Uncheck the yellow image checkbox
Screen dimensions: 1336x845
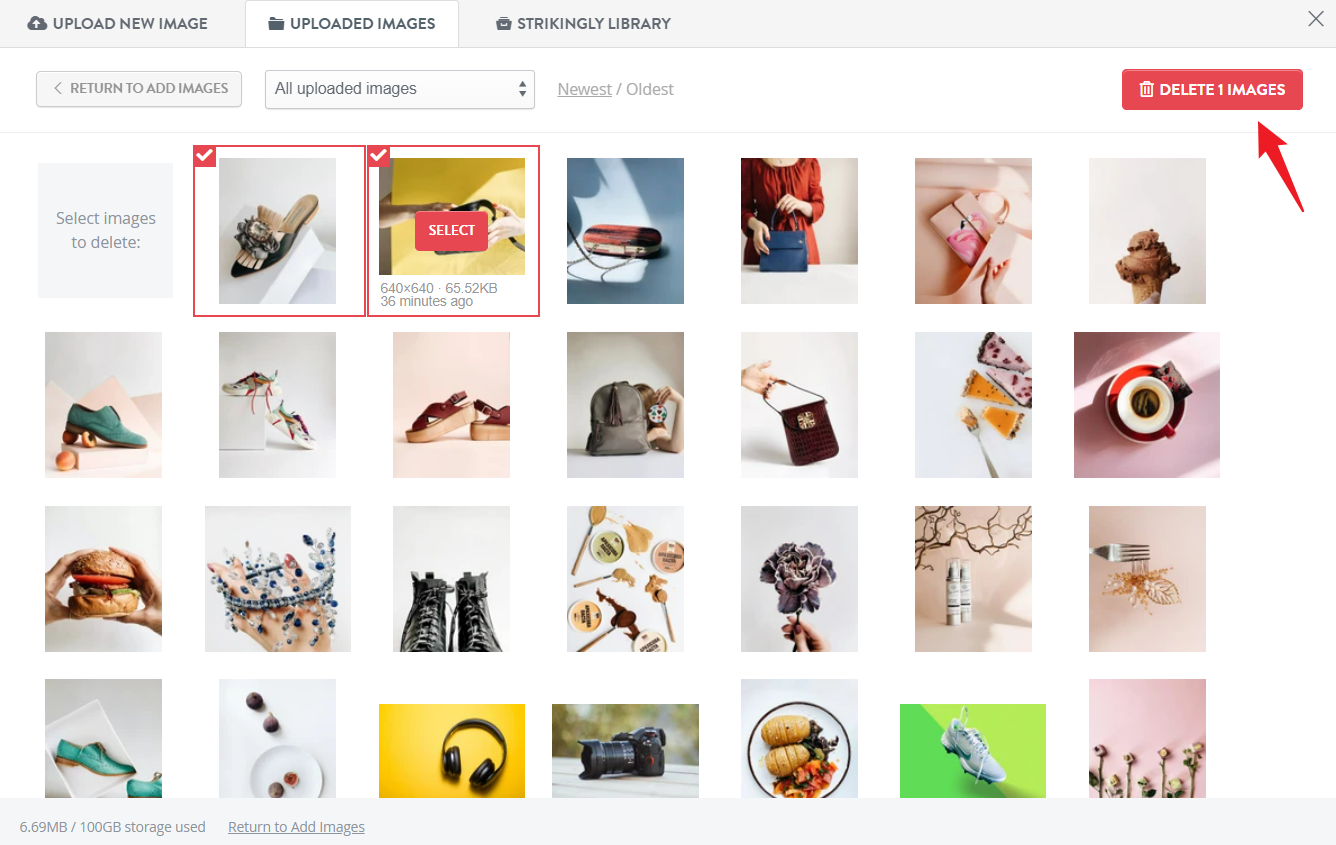(379, 156)
